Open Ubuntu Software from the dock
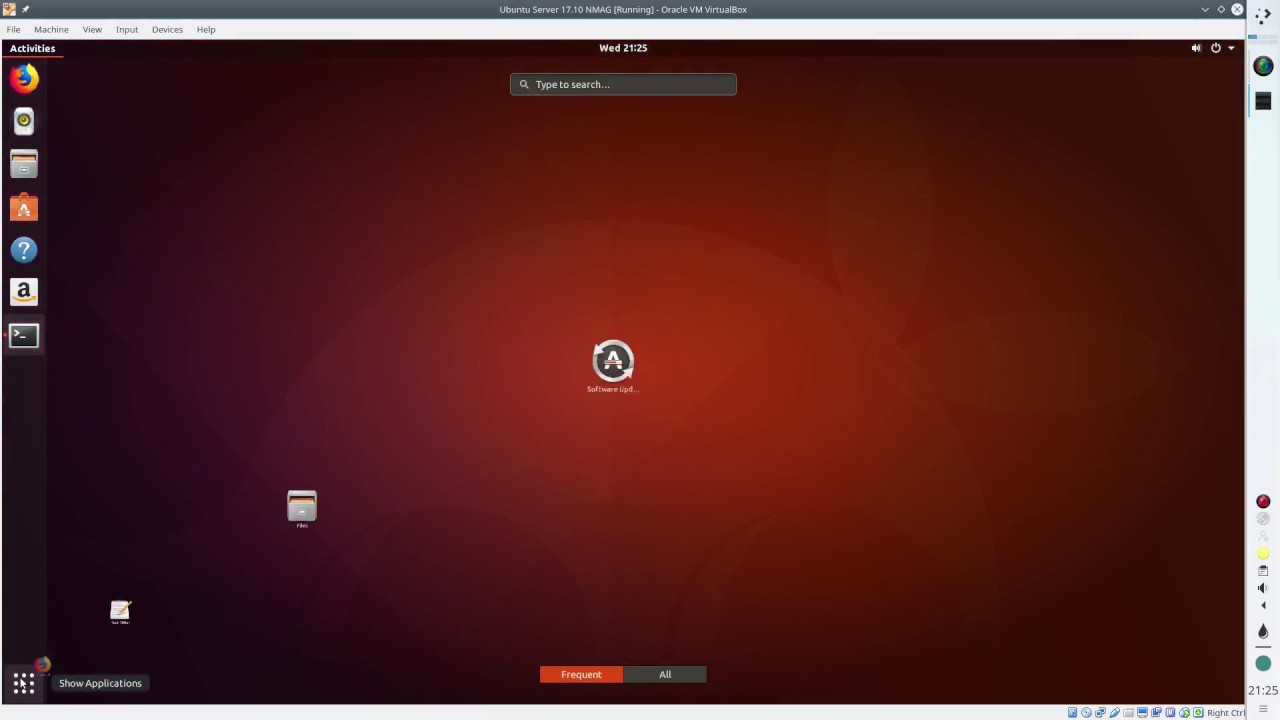This screenshot has height=720, width=1280. click(24, 207)
